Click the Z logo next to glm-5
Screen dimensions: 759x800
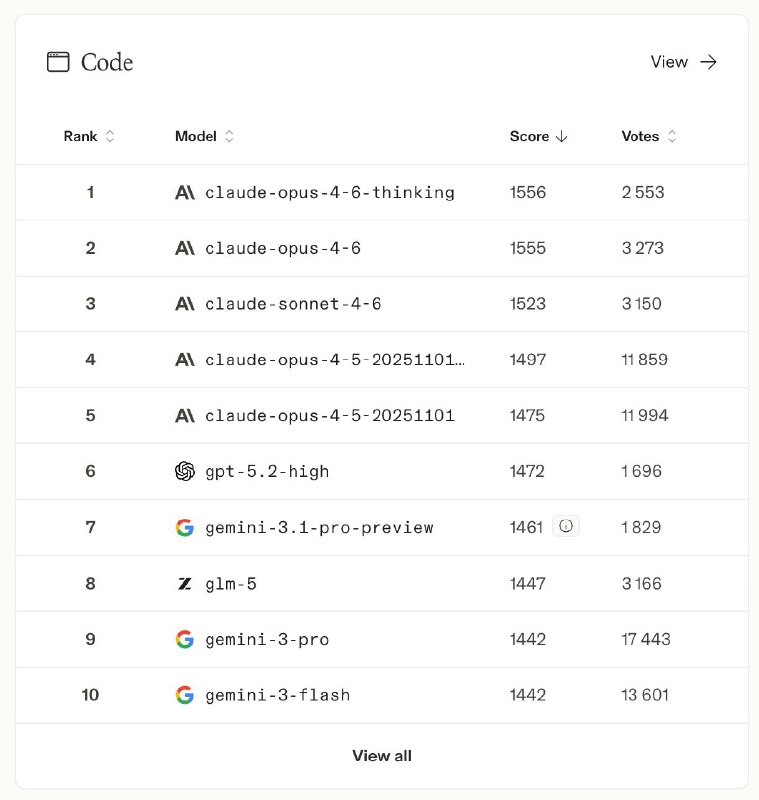point(185,583)
